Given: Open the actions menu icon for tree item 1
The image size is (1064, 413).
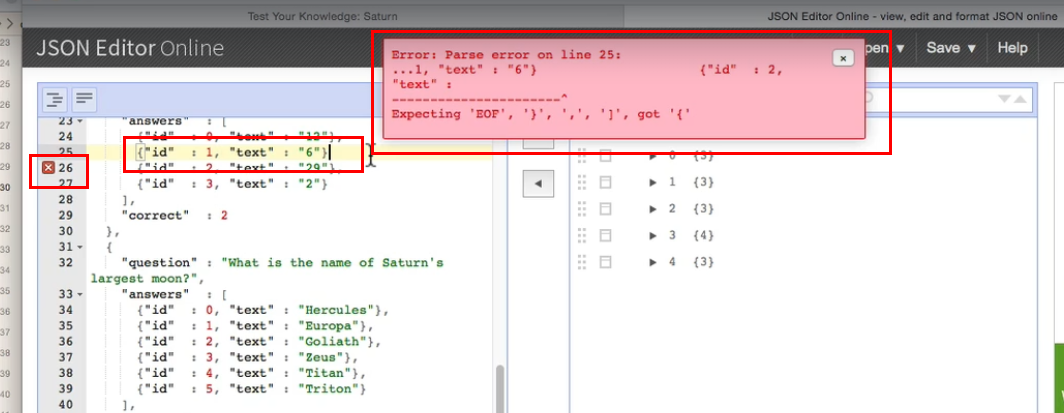Looking at the screenshot, I should click(x=605, y=182).
